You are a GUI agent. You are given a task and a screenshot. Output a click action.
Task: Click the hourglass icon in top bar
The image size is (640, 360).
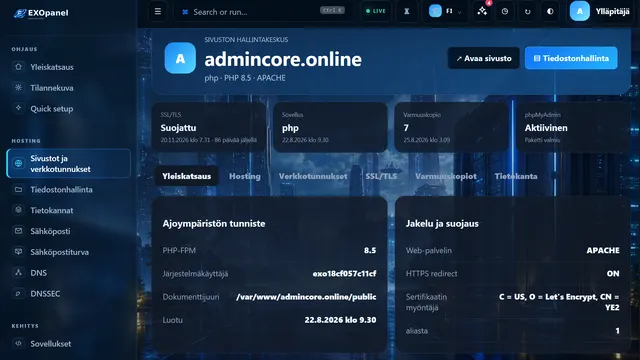[407, 11]
